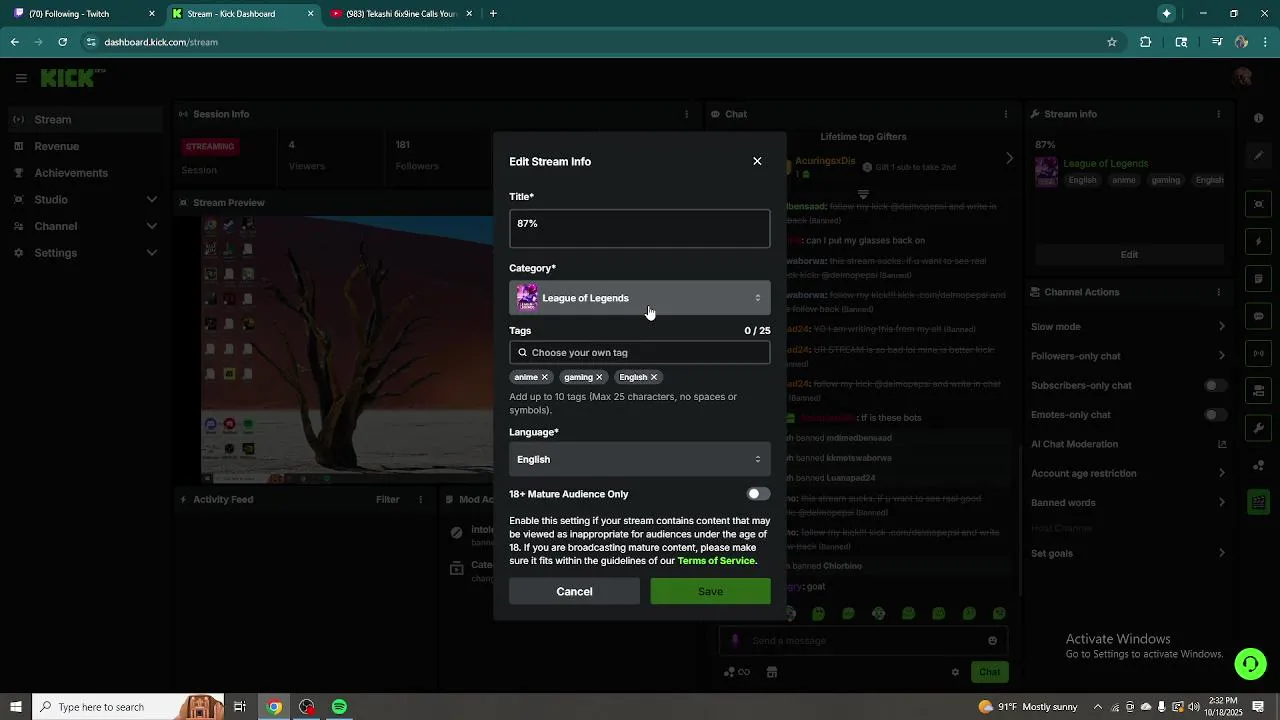Click the chat bubble icon in right rail
The image size is (1280, 720).
pos(1258,316)
